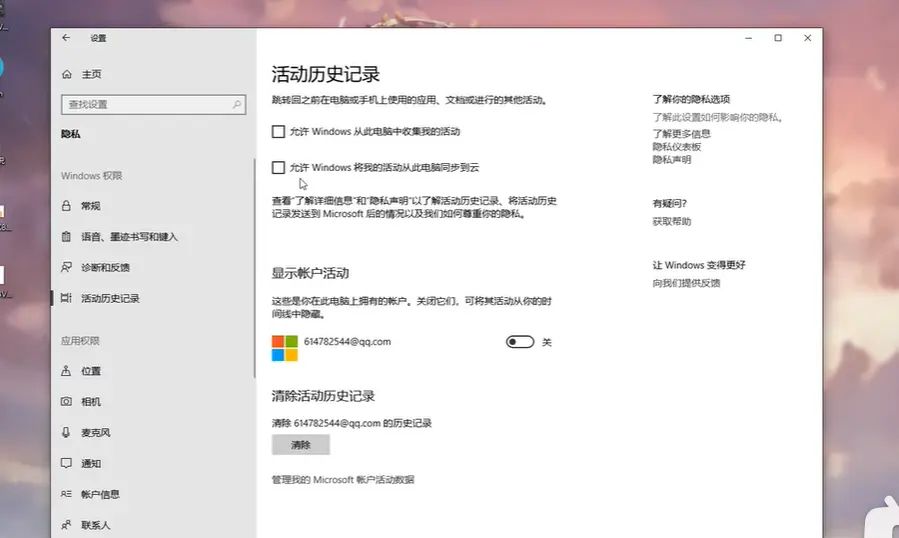Image resolution: width=899 pixels, height=538 pixels.
Task: Select the notification icon beside 通知
Action: (67, 463)
